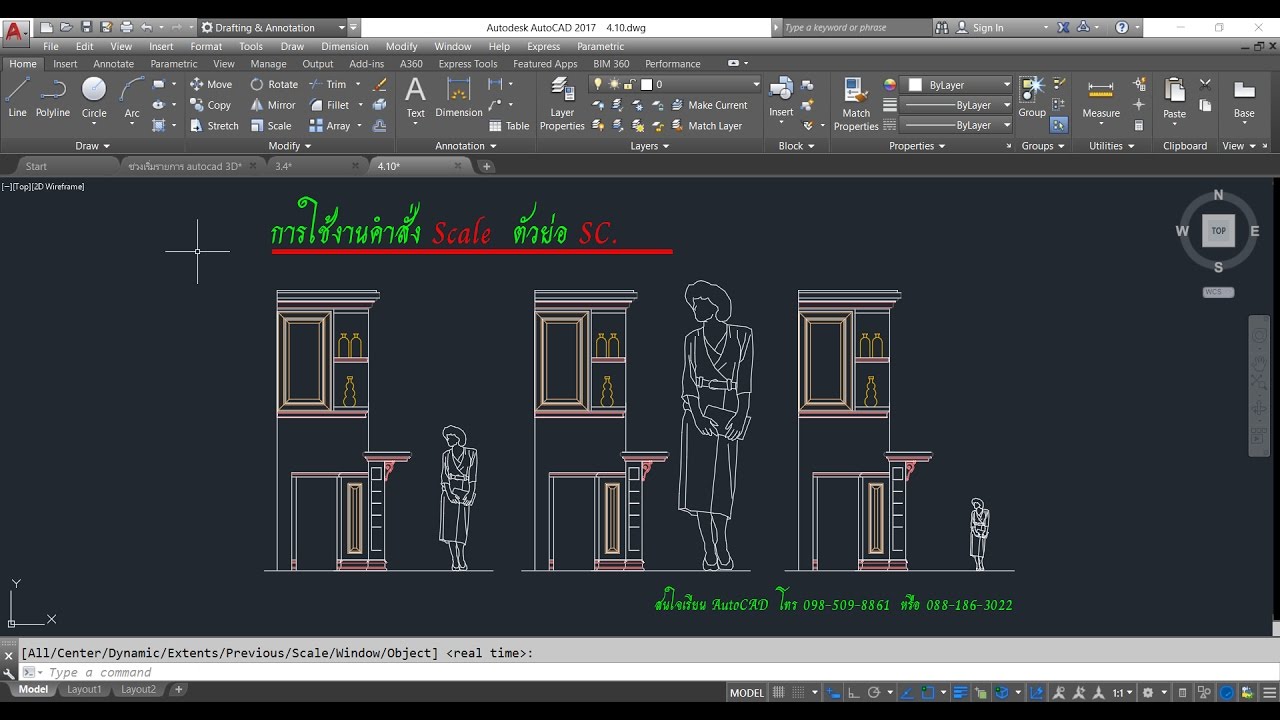Select the Polyline tool
This screenshot has width=1280, height=720.
(53, 98)
